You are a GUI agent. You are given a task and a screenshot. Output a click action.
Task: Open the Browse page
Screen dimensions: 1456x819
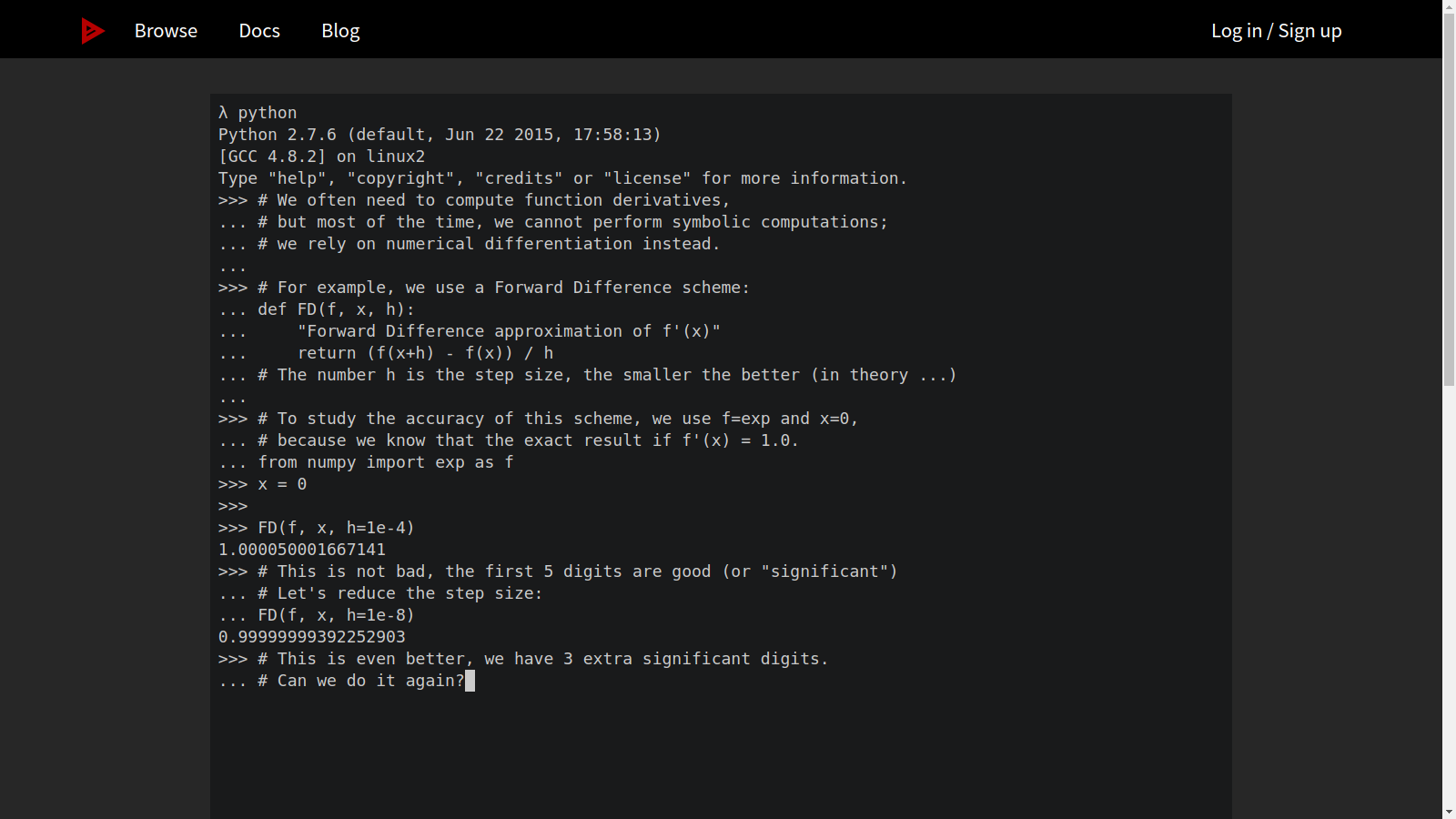click(x=166, y=31)
